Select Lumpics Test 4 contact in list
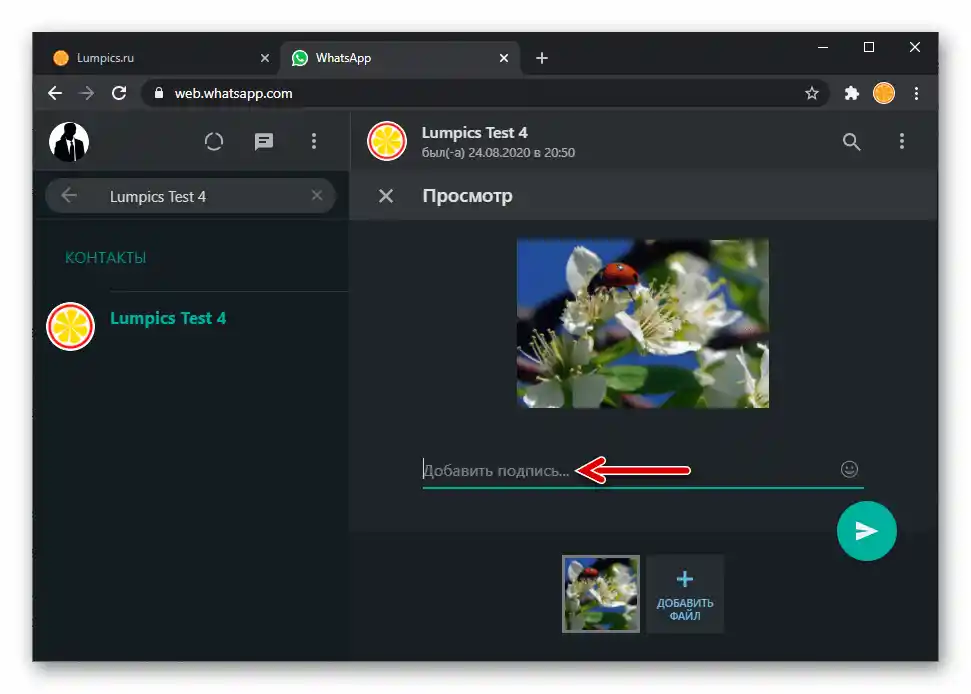The height and width of the screenshot is (694, 971). pos(168,319)
